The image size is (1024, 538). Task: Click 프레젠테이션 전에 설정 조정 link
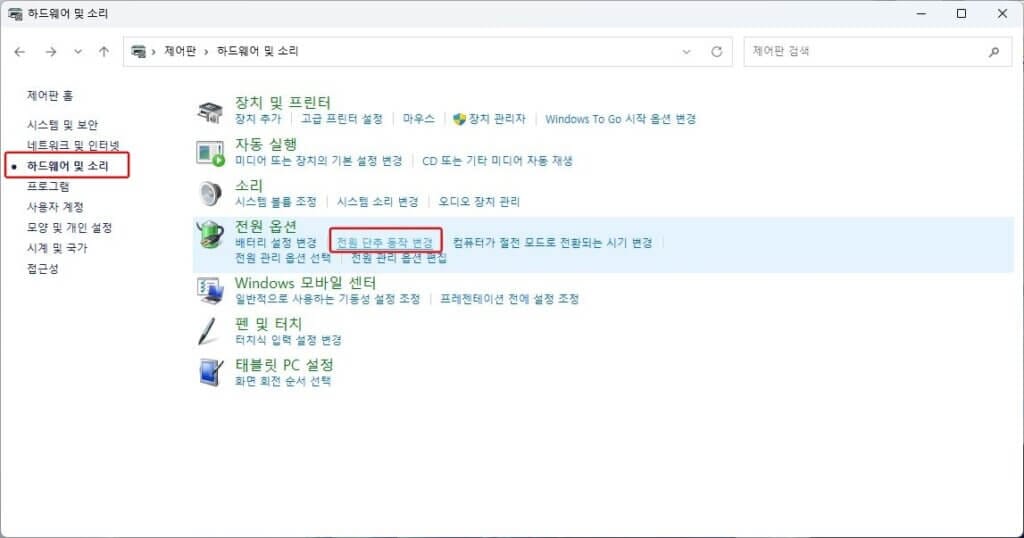(x=509, y=299)
